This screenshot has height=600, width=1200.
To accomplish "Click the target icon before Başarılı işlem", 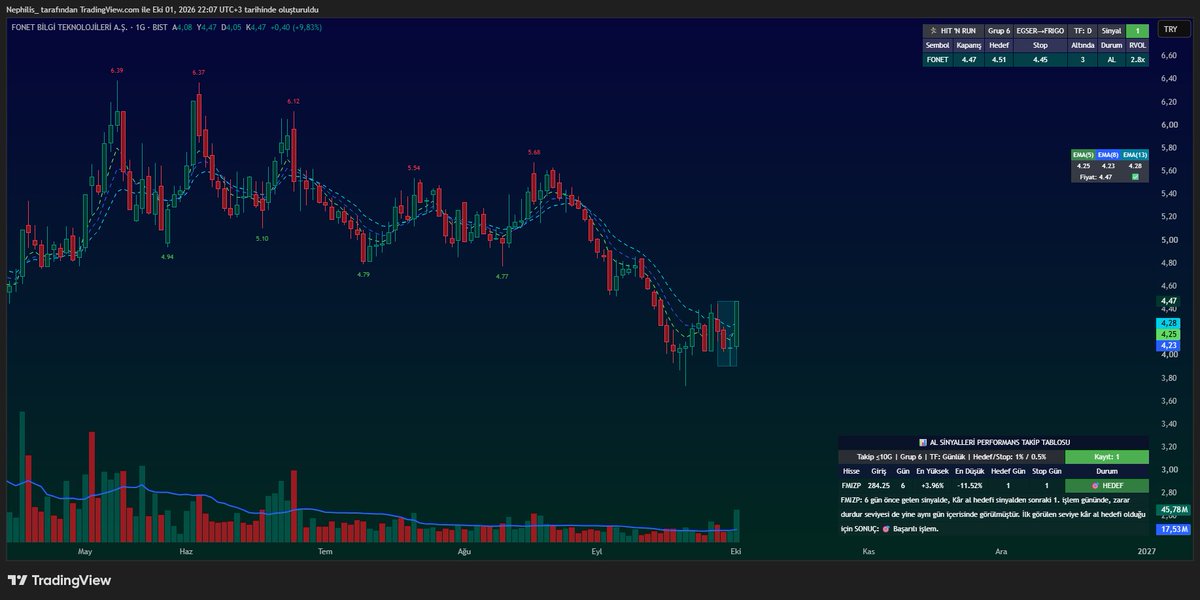I will pyautogui.click(x=885, y=528).
